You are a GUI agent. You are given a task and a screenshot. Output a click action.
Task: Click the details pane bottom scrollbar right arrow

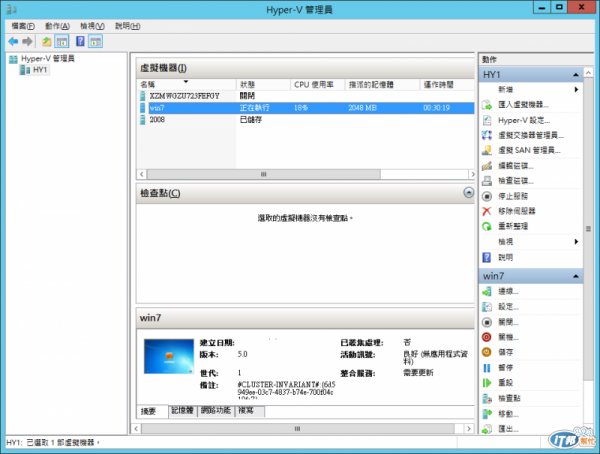click(469, 429)
